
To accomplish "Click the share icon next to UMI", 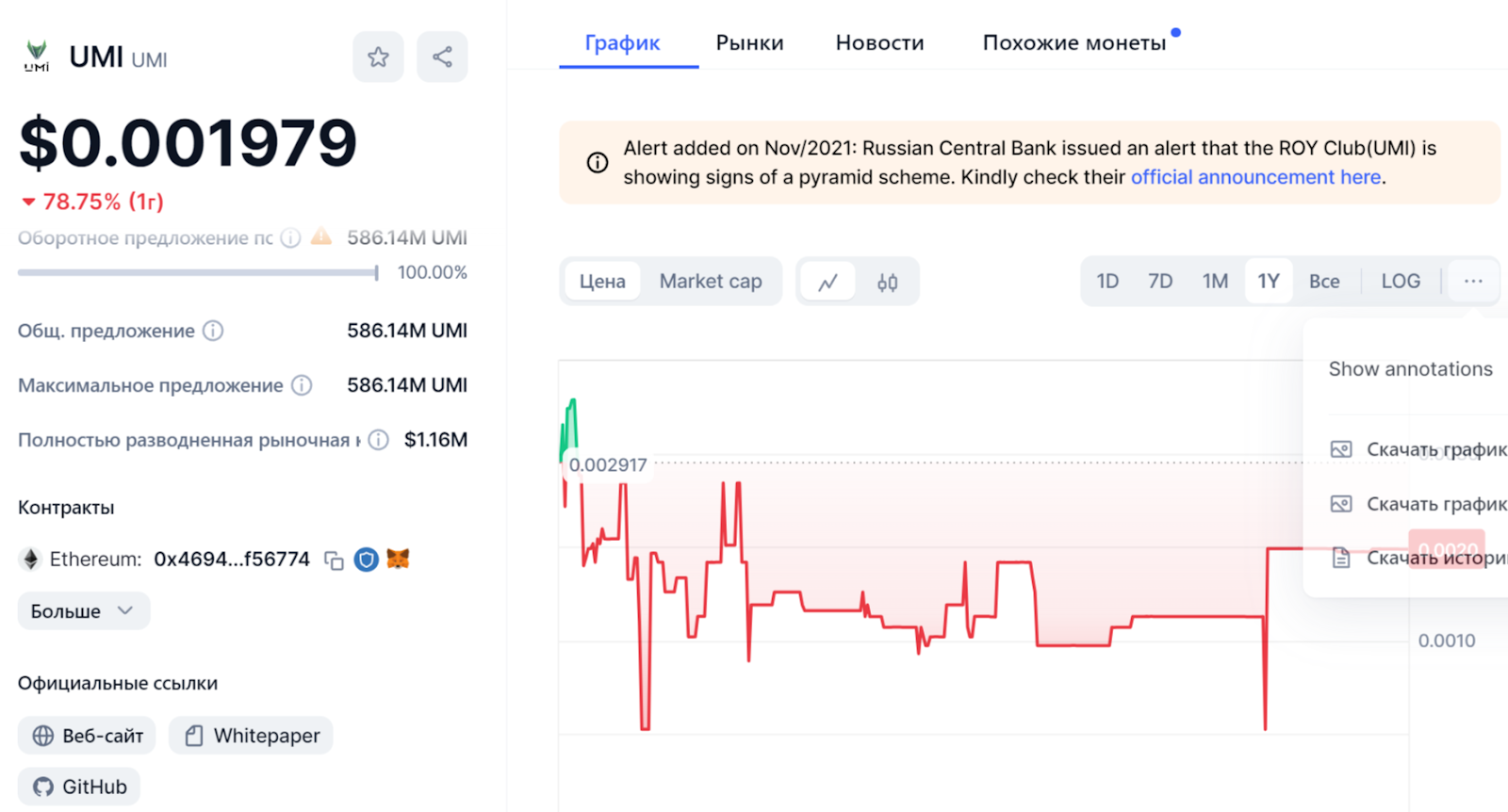I will coord(442,57).
